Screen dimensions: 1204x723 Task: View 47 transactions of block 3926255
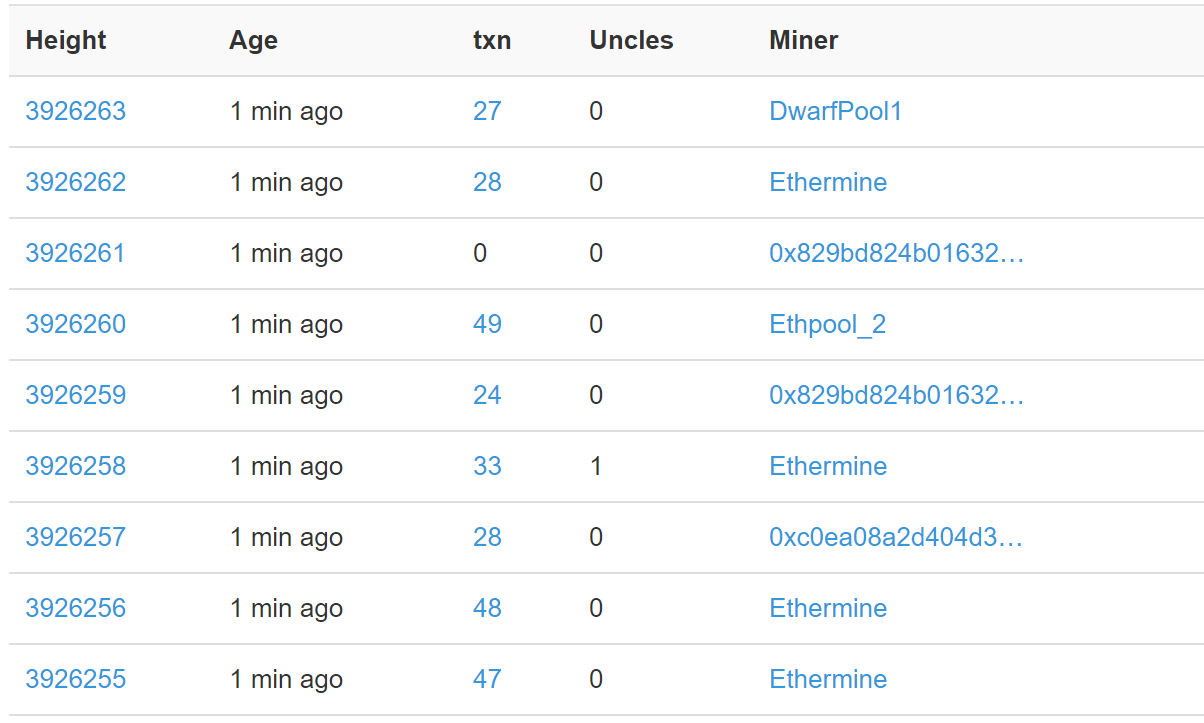487,679
